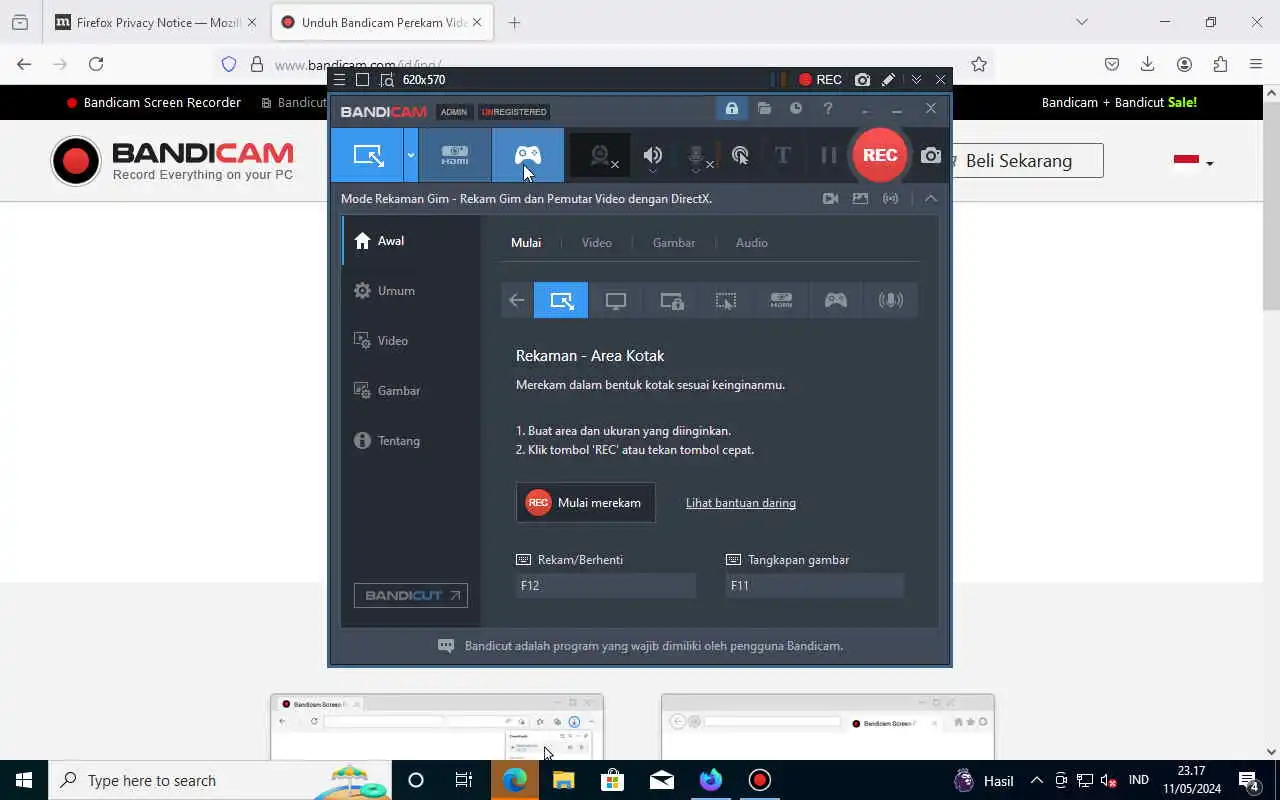Open Bandicam help question mark icon
Viewport: 1280px width, 800px height.
point(828,108)
